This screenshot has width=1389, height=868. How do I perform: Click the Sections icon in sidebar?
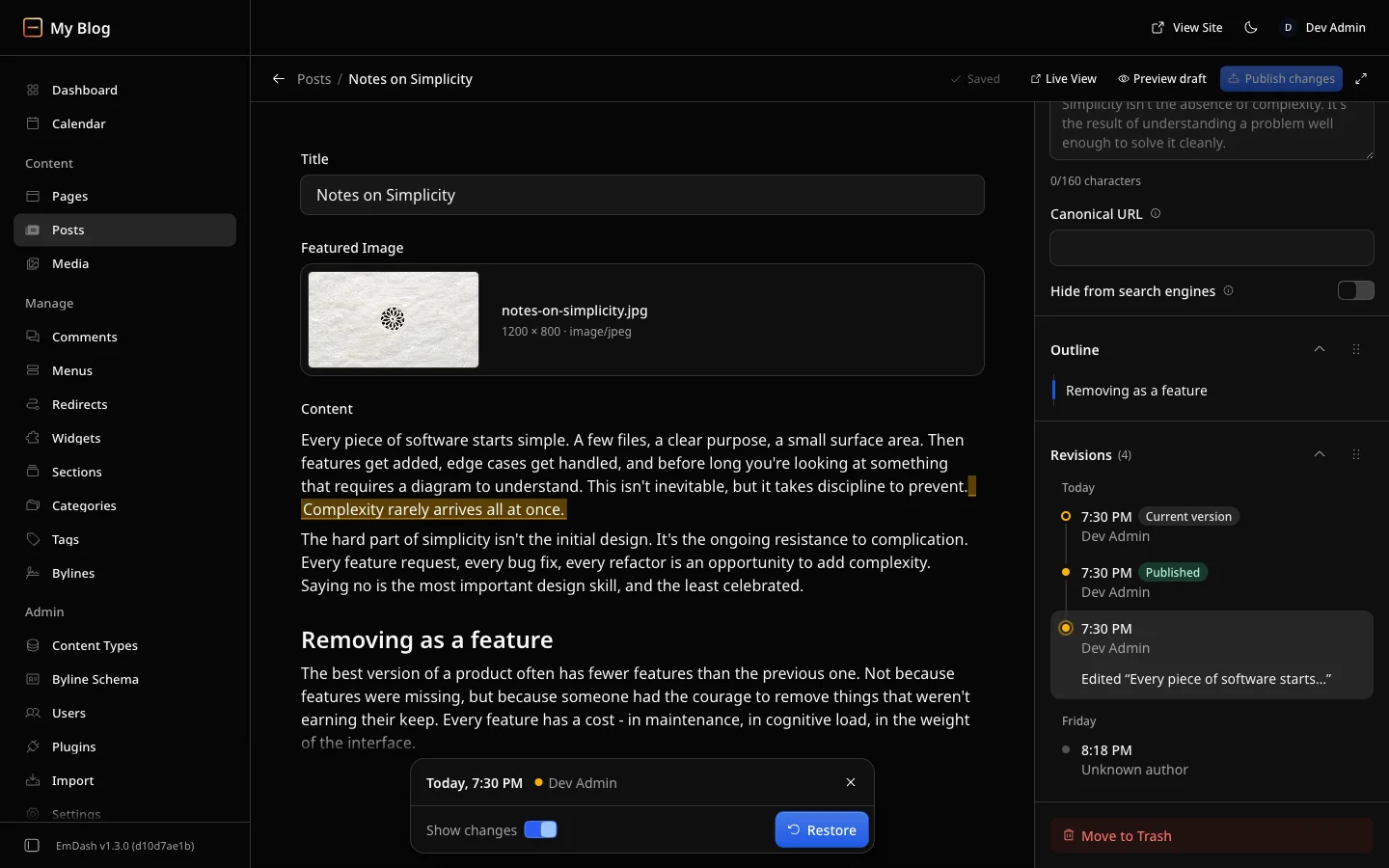[x=33, y=472]
